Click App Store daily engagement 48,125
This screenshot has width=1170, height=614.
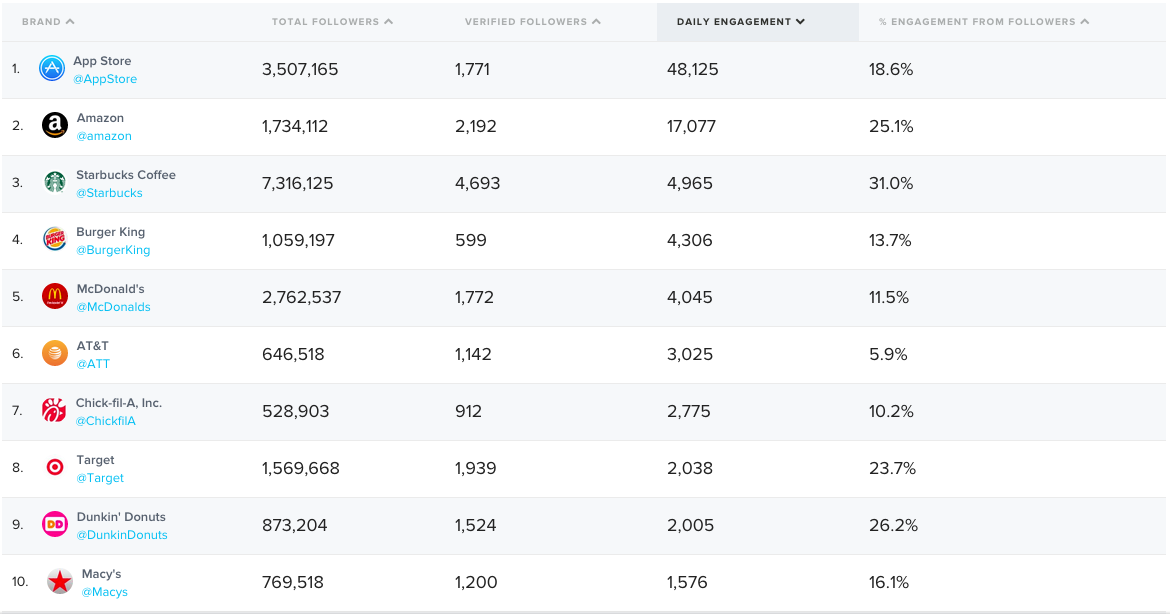(692, 69)
